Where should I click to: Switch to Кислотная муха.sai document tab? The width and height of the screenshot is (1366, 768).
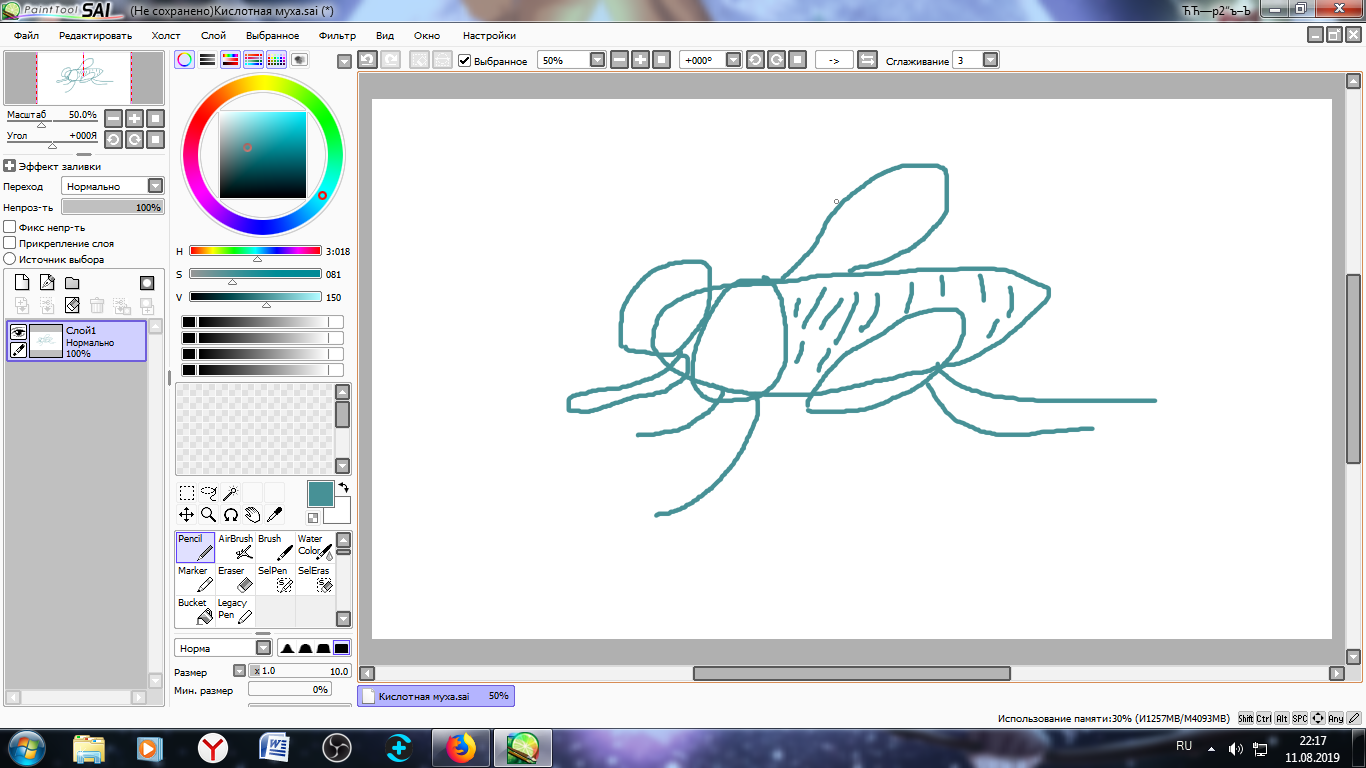pos(436,696)
